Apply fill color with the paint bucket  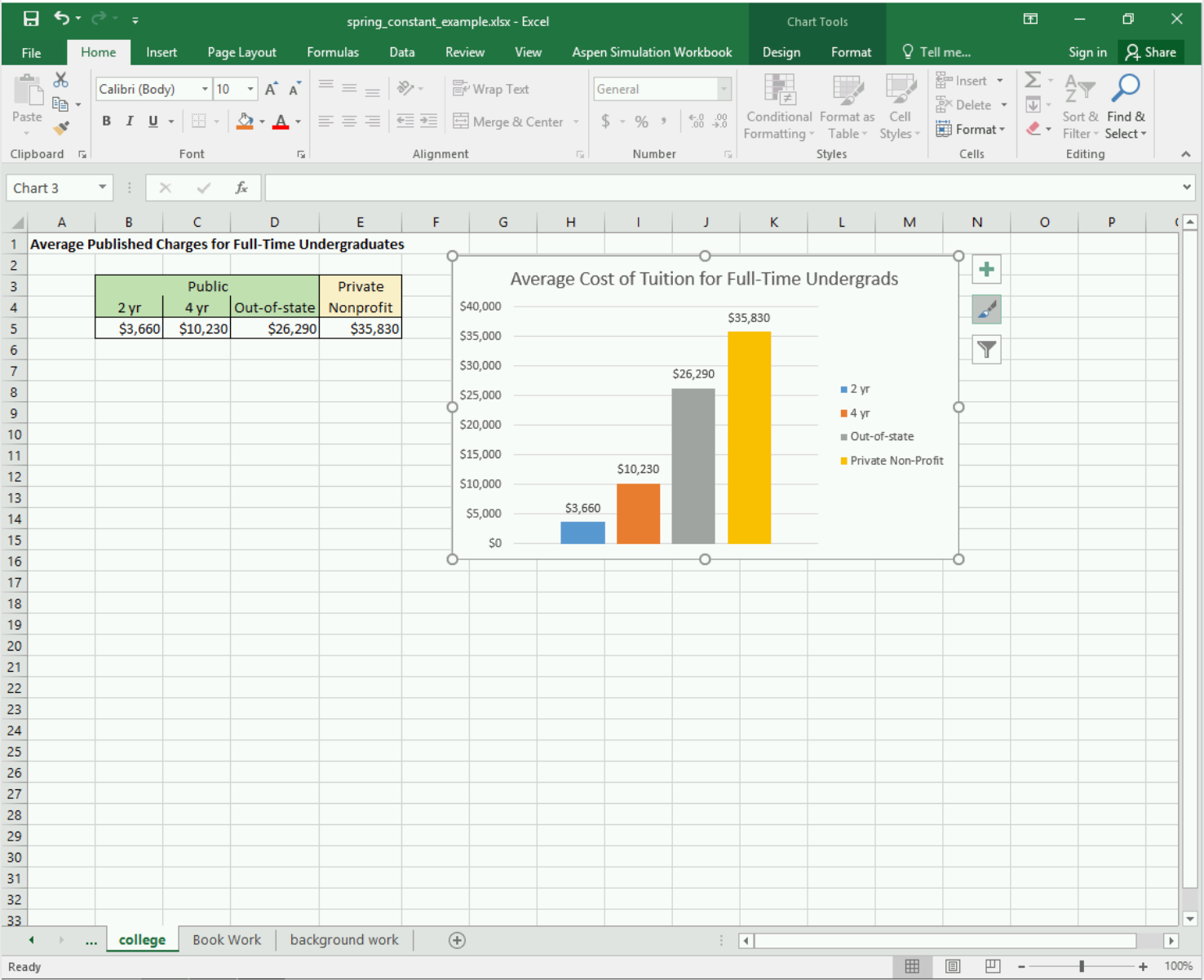(x=245, y=121)
